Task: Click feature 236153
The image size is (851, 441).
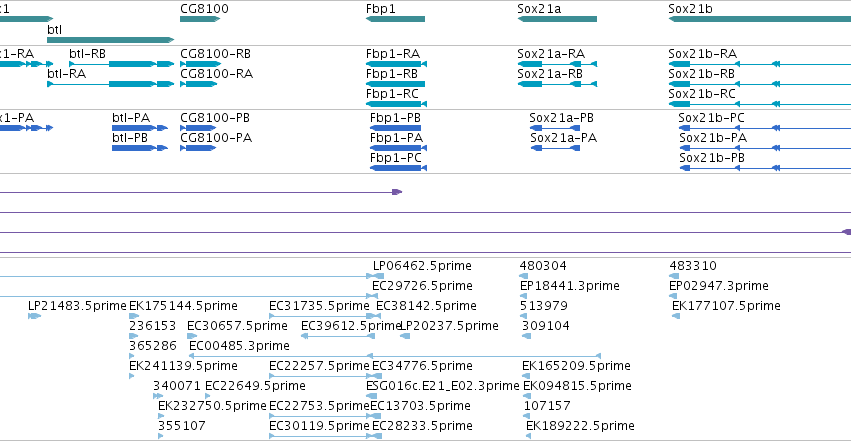Action: 153,325
